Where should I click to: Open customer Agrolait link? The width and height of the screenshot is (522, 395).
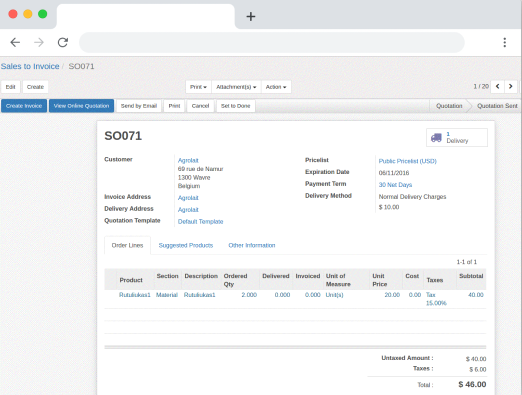[x=188, y=160]
